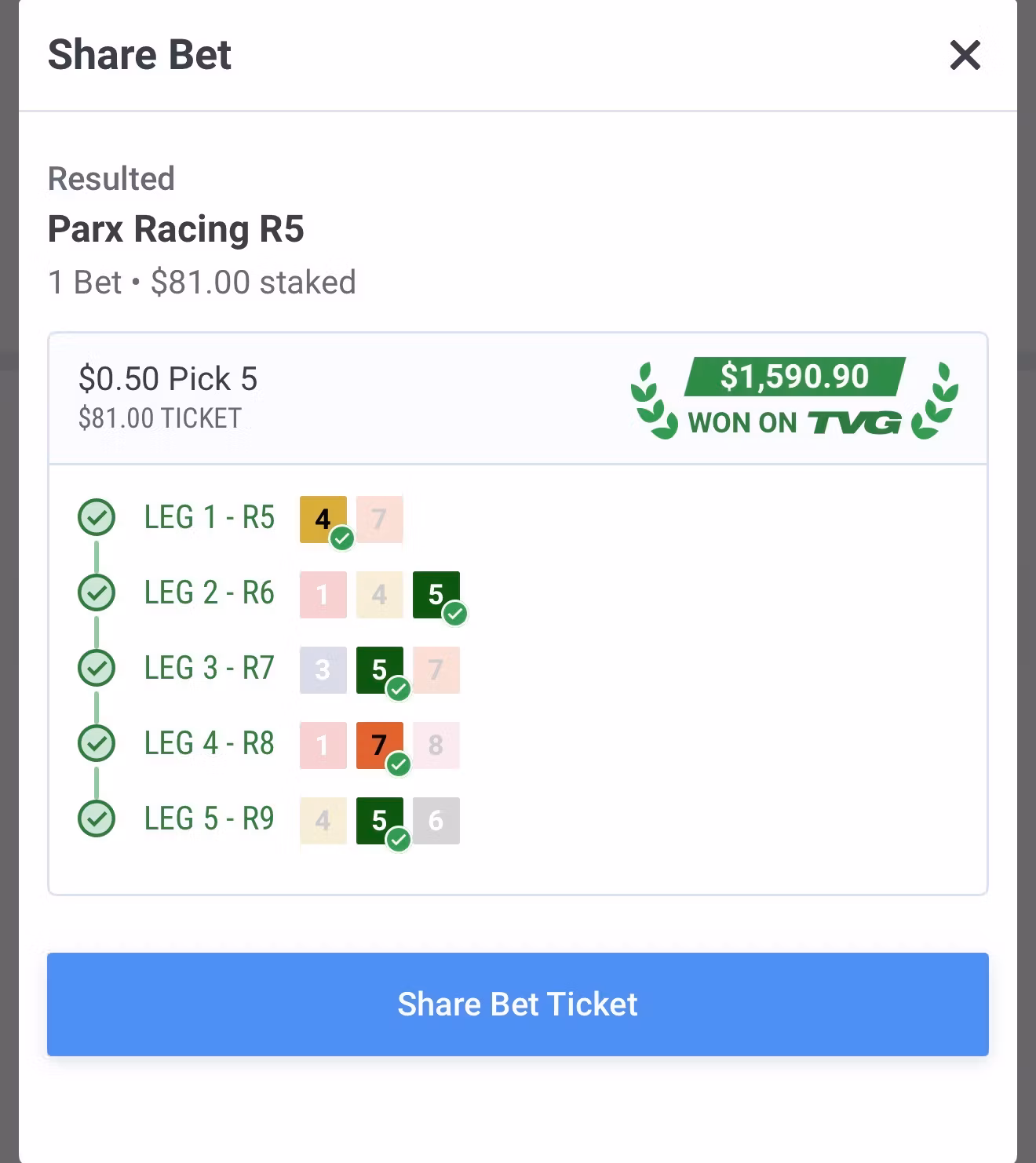
Task: Click the right laurel wreath icon
Action: pyautogui.click(x=936, y=400)
